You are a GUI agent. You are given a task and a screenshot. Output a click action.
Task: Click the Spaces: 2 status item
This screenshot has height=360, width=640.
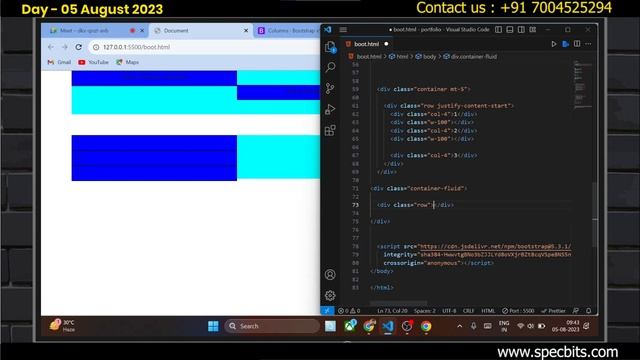click(424, 311)
